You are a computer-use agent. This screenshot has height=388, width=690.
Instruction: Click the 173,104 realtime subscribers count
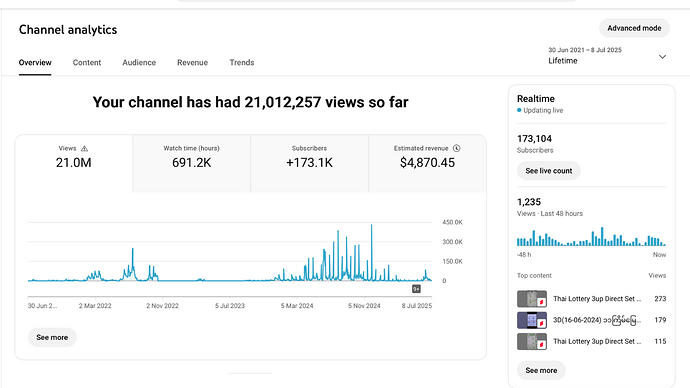click(x=534, y=139)
